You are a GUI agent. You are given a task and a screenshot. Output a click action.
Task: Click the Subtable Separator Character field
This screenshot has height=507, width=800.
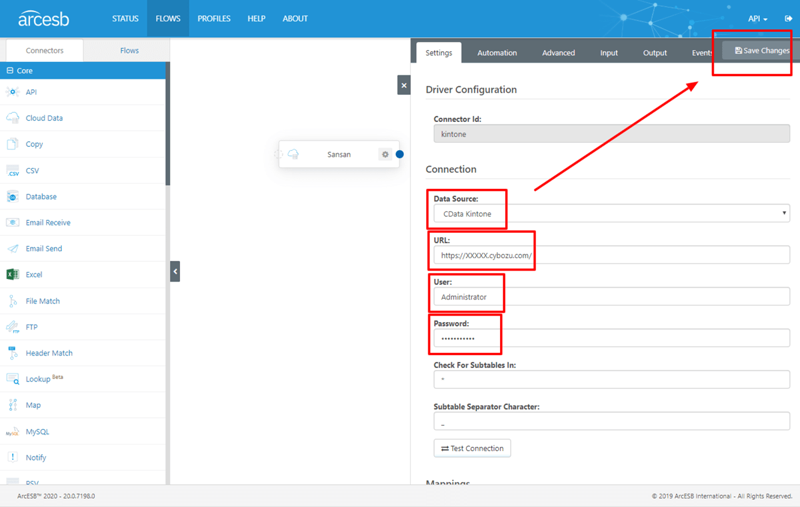coord(611,421)
